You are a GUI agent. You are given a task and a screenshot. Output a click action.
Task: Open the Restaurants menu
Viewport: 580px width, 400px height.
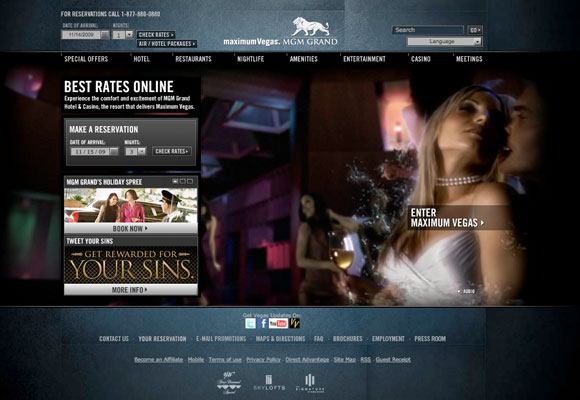(x=193, y=59)
